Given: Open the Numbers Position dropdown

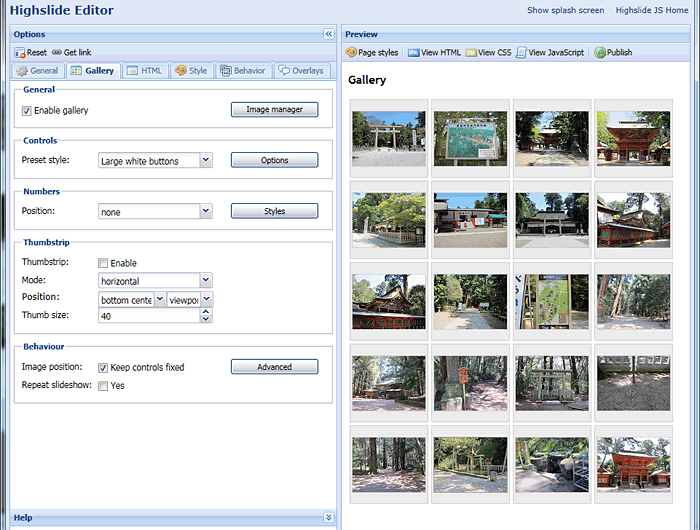Looking at the screenshot, I should click(x=206, y=211).
